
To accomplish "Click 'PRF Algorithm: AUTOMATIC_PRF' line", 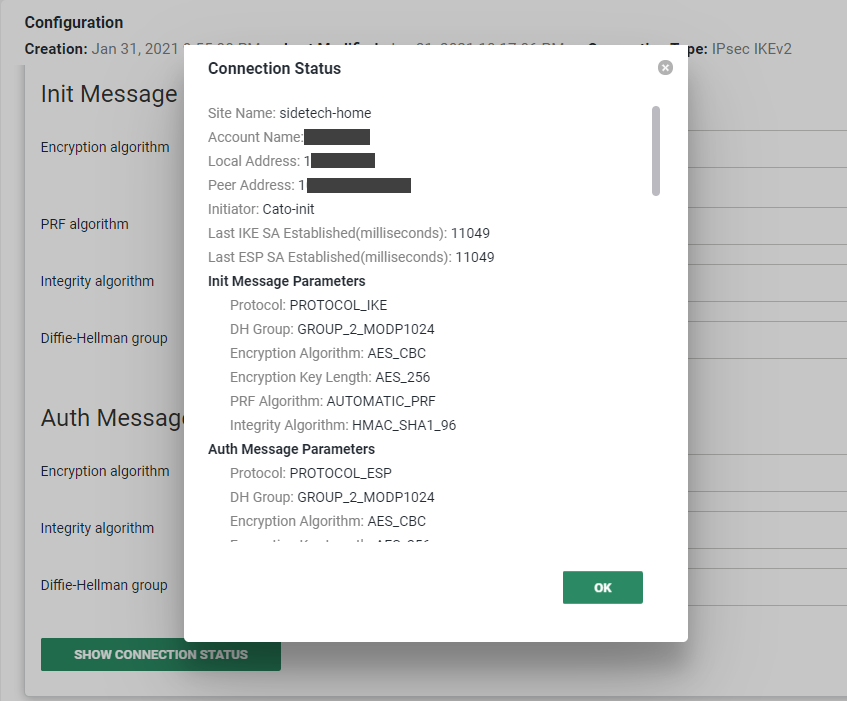I will (x=333, y=401).
